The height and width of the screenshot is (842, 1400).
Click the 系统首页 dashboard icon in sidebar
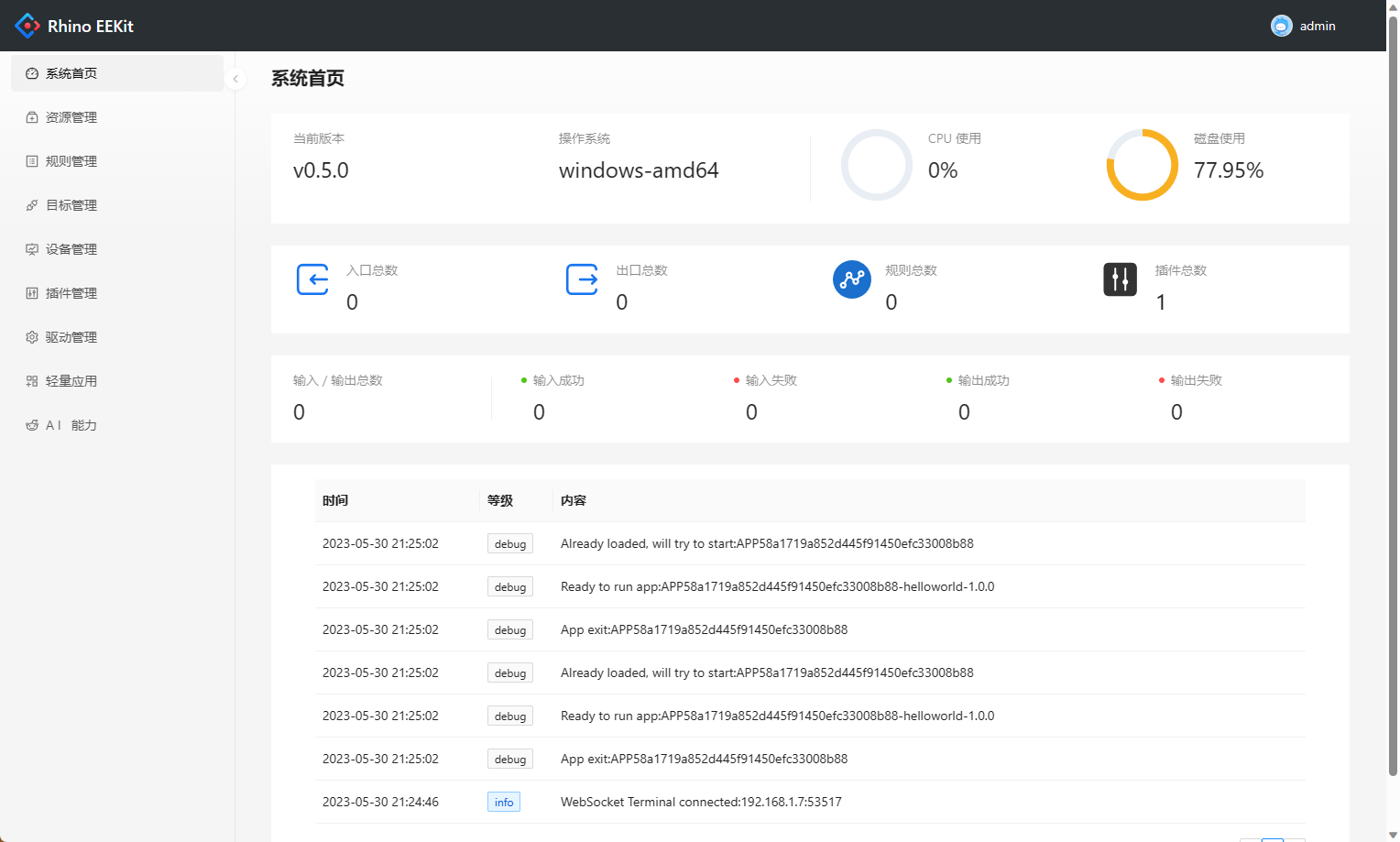point(32,73)
